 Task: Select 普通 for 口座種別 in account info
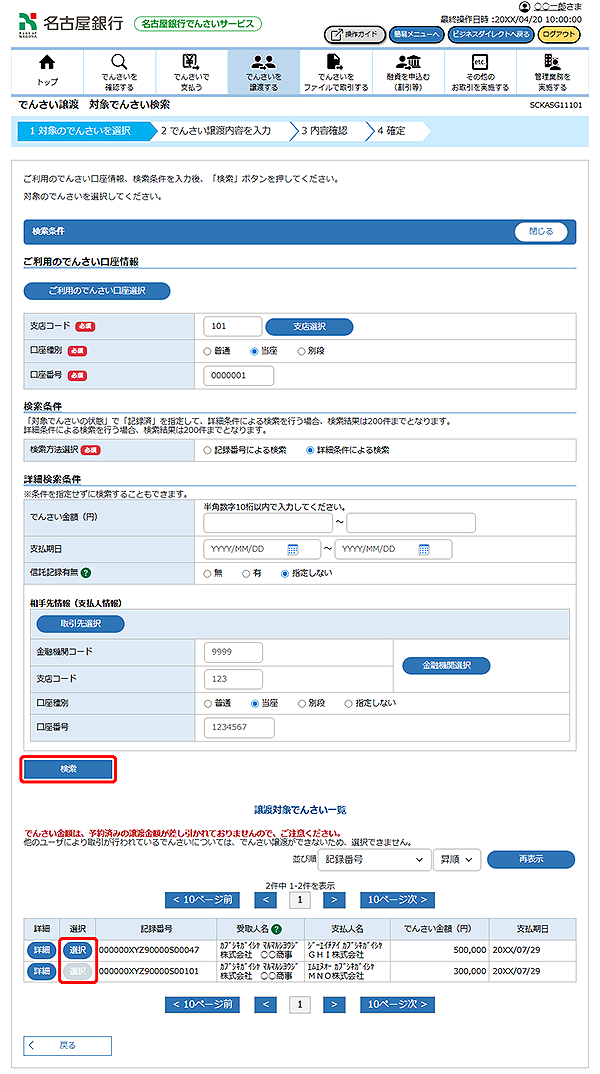click(208, 351)
